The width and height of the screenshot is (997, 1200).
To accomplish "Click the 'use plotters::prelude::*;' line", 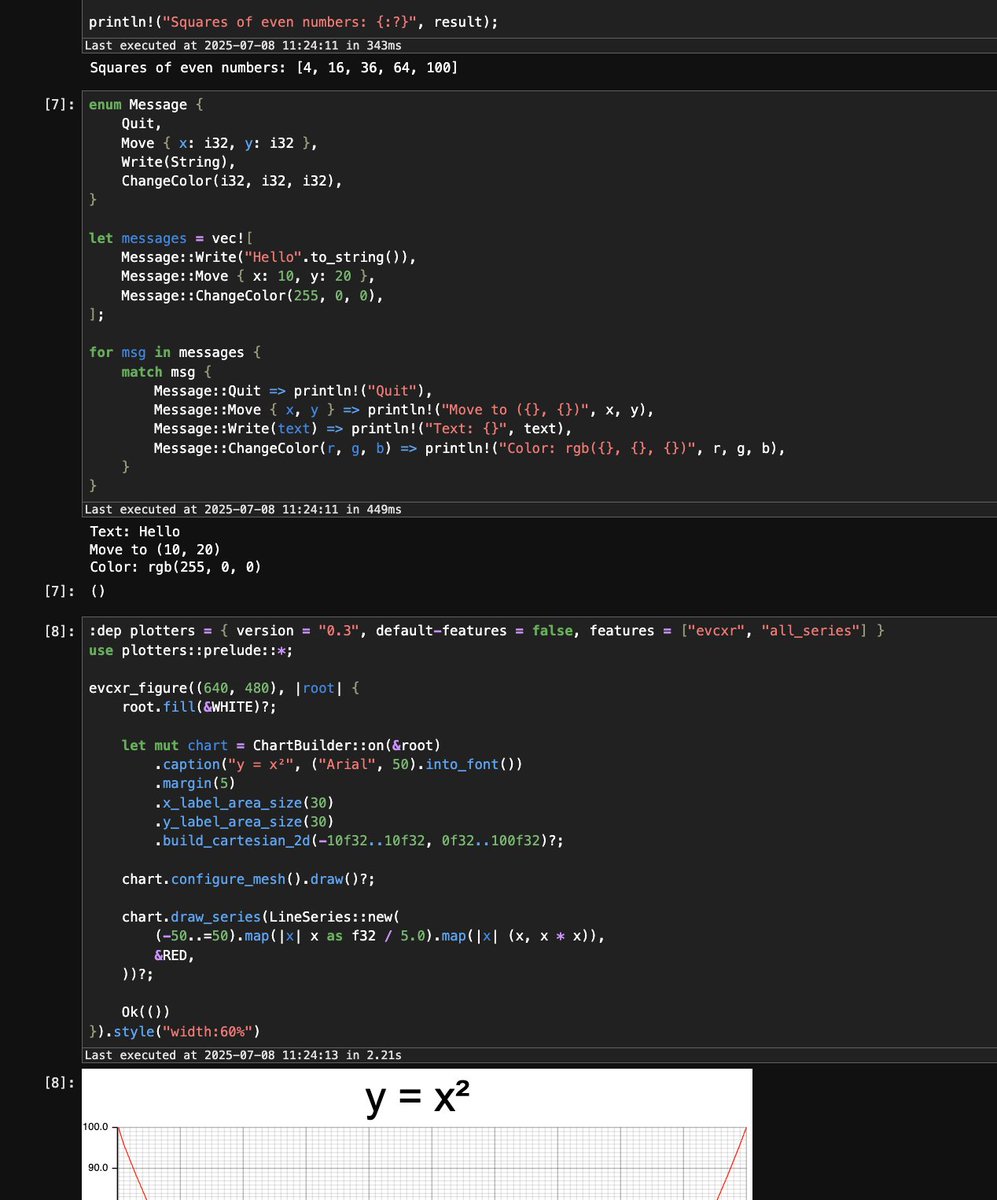I will pyautogui.click(x=191, y=650).
